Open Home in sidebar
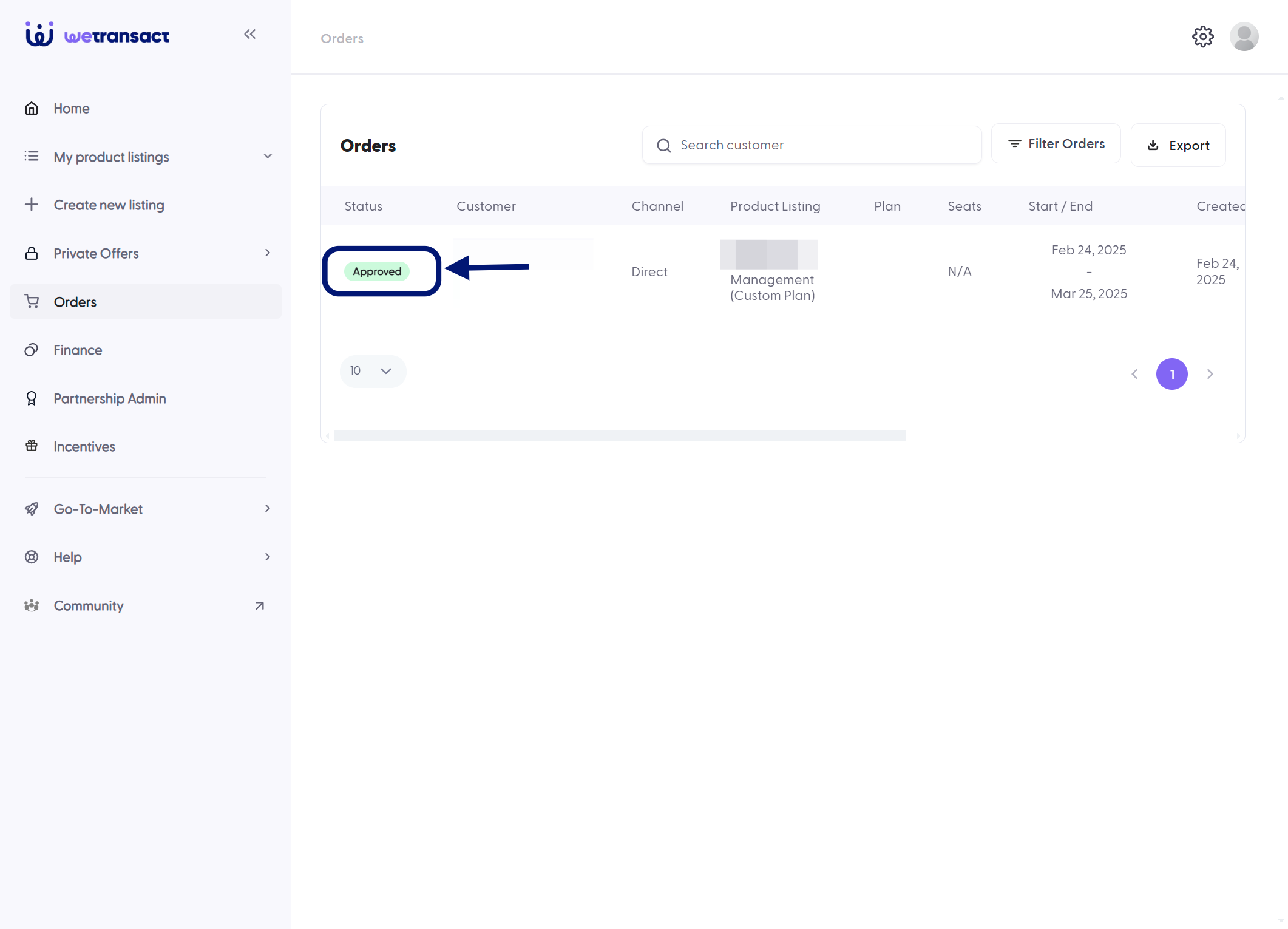Viewport: 1288px width, 929px height. click(146, 108)
